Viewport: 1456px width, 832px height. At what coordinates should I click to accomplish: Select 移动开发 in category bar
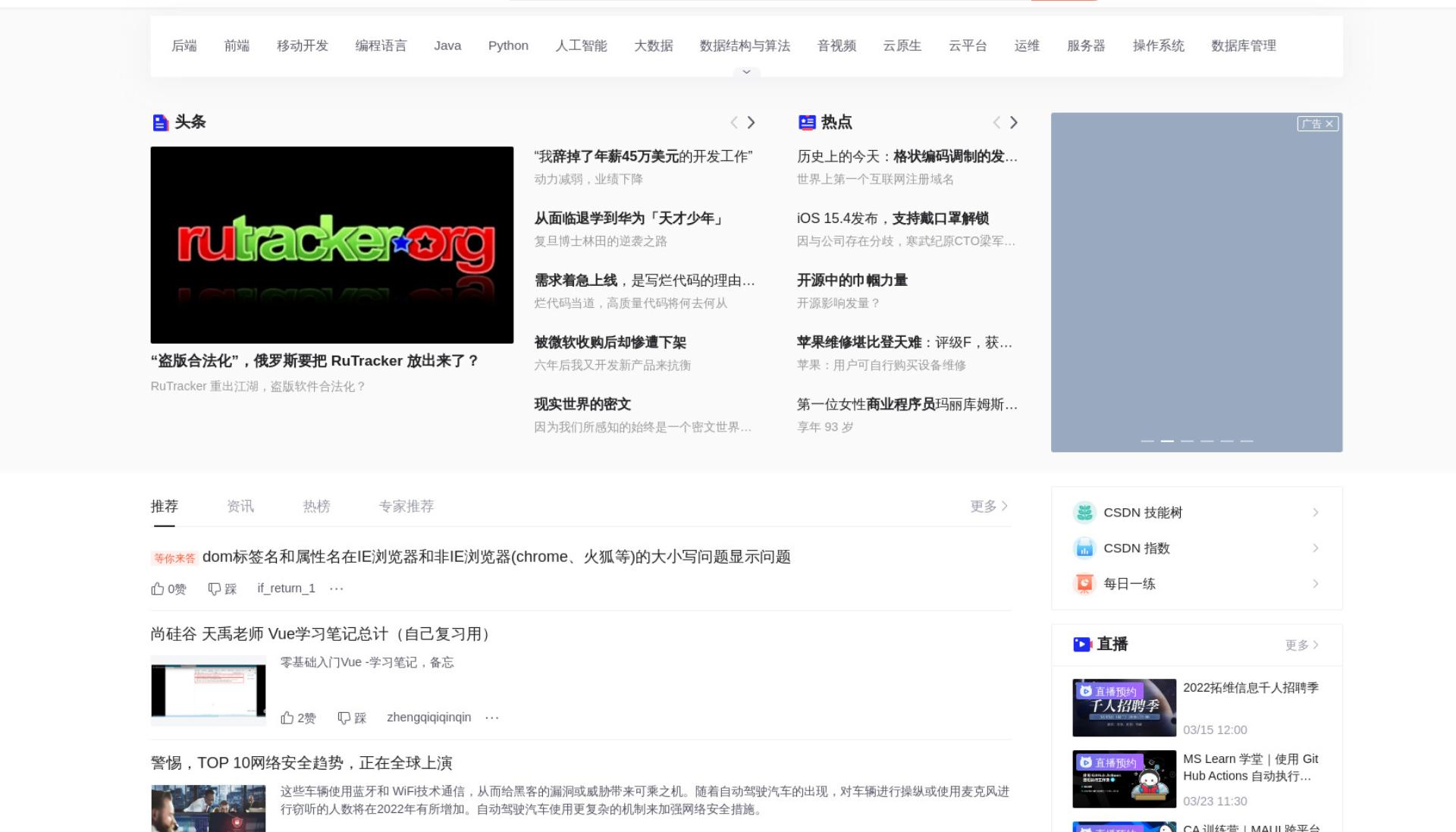coord(302,46)
